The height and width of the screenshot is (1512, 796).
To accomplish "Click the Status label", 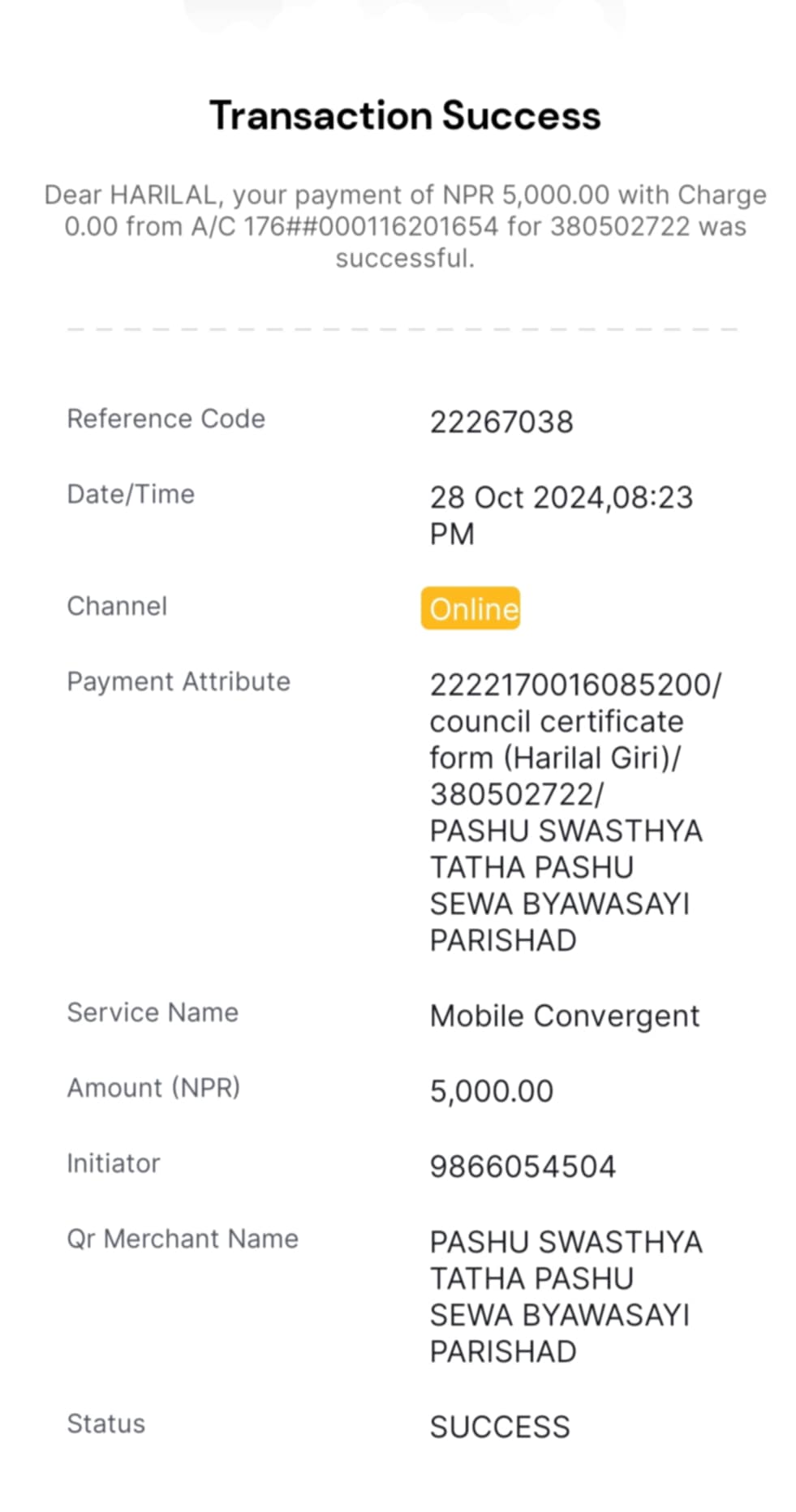I will coord(105,1424).
